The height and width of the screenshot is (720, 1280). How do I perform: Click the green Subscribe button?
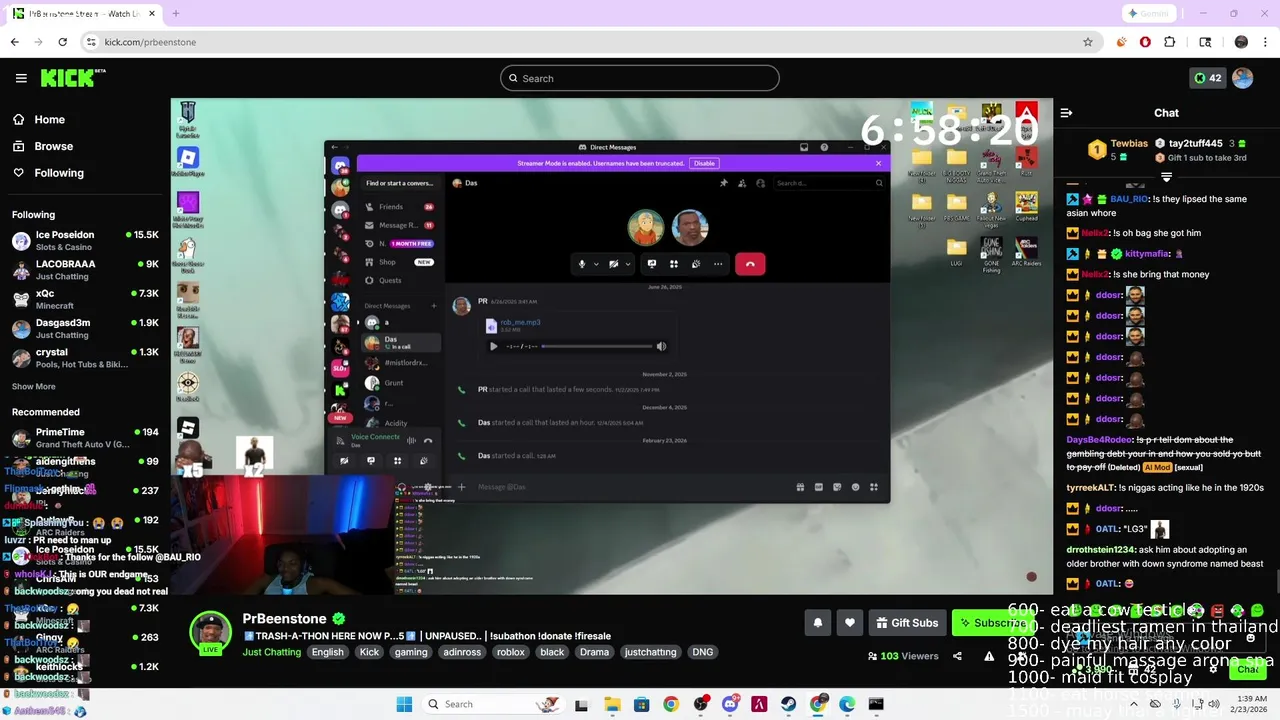coord(992,623)
